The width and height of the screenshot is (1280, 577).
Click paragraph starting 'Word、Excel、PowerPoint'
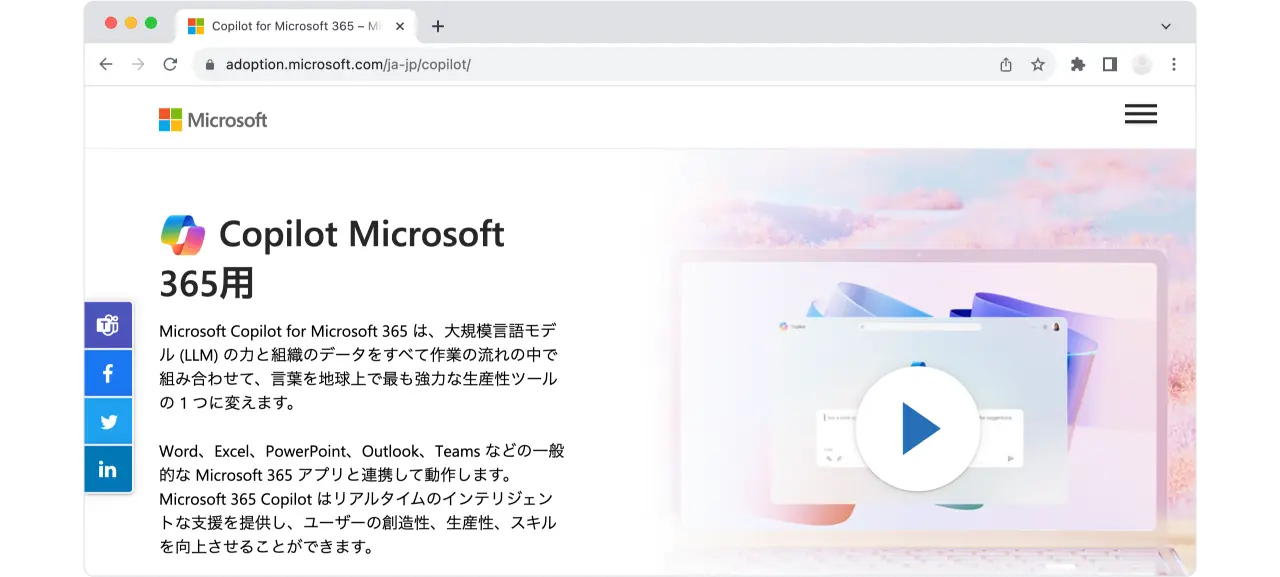click(362, 498)
